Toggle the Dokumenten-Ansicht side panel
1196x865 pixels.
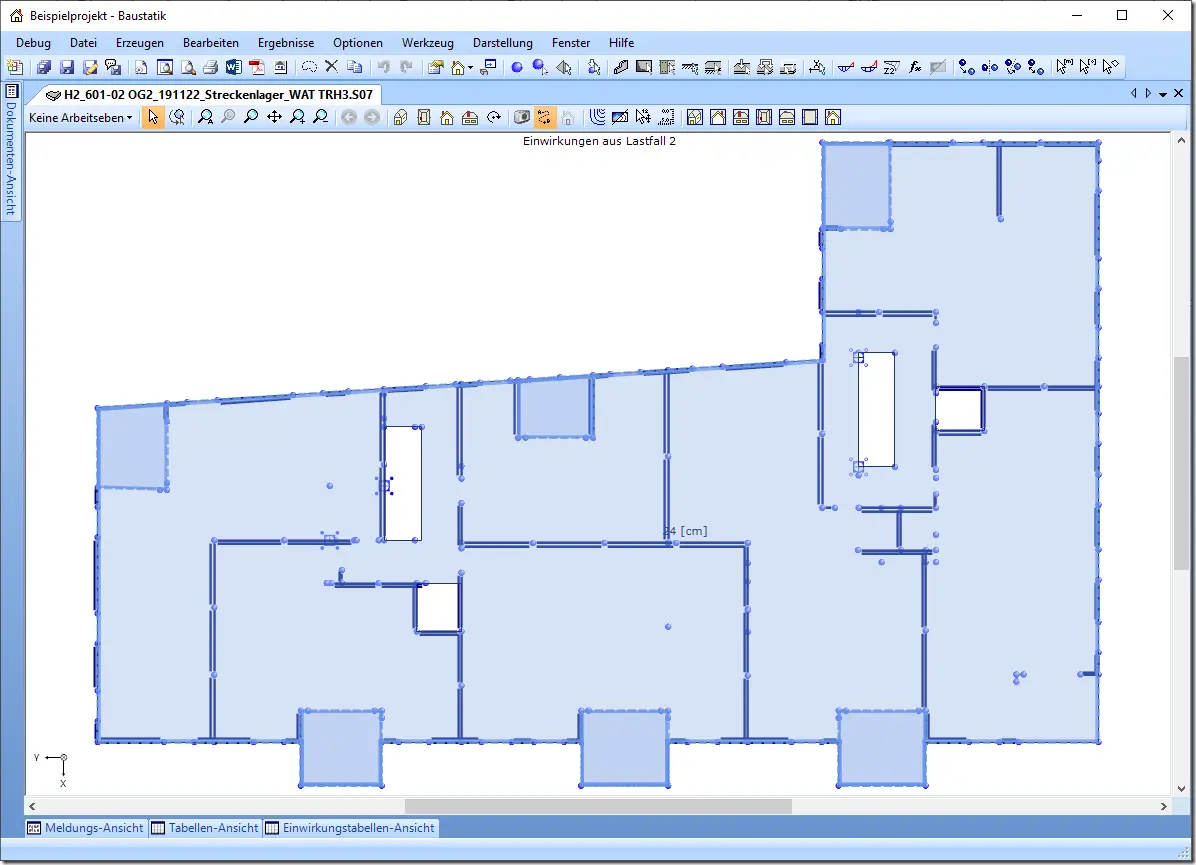tap(11, 151)
